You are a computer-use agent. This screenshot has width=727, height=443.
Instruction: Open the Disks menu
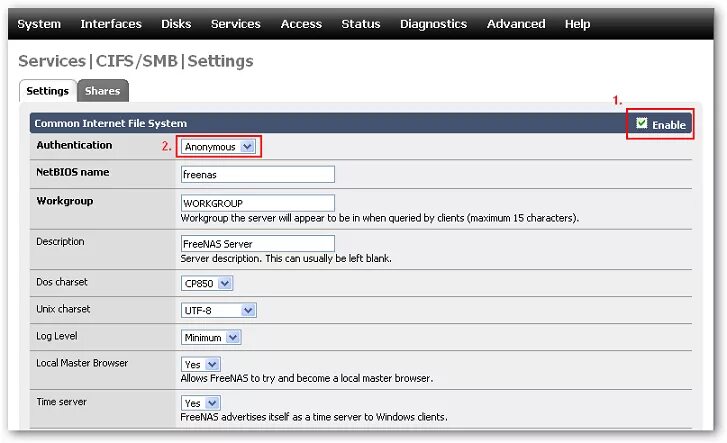click(176, 24)
